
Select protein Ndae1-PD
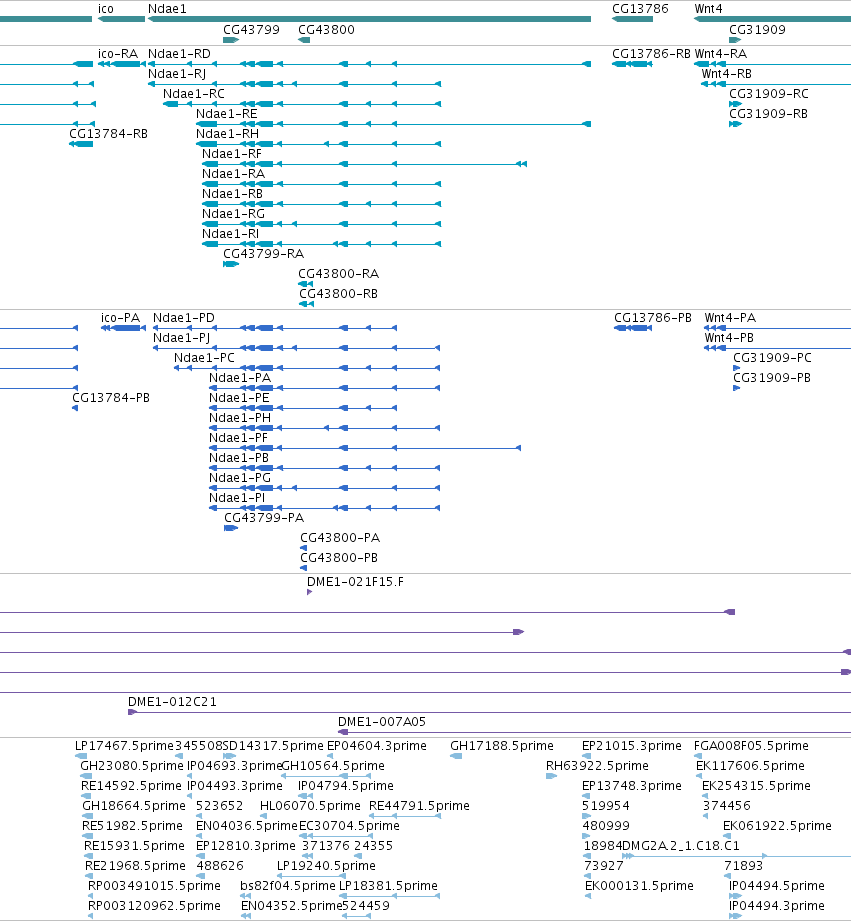click(275, 328)
